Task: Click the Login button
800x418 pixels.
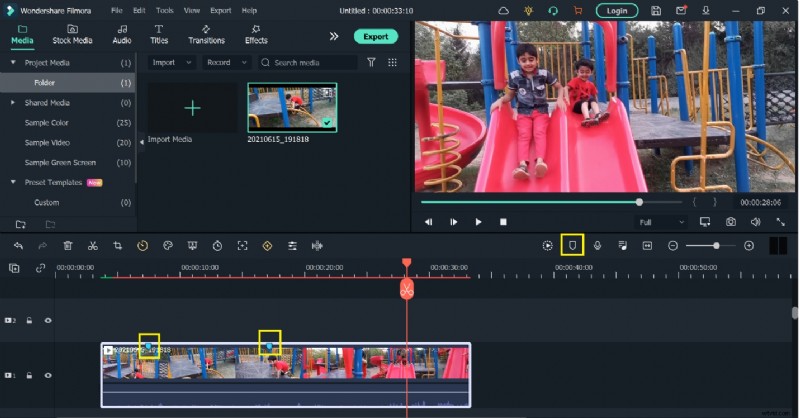Action: [617, 11]
